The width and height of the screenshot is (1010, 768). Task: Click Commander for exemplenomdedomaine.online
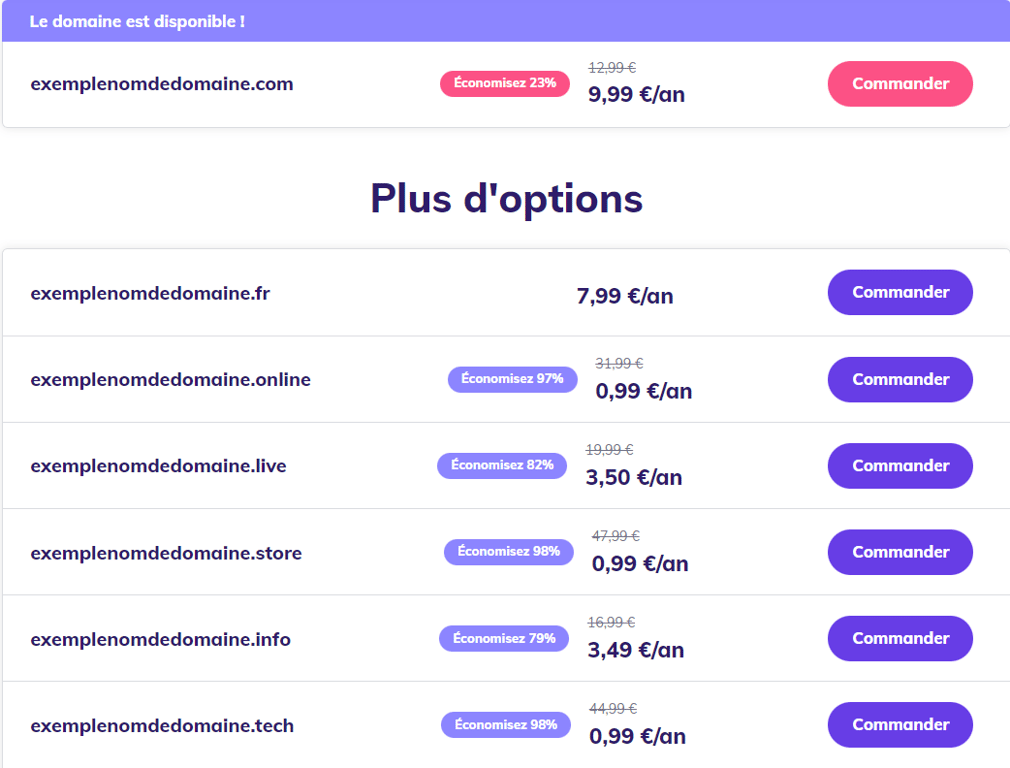[x=899, y=379]
